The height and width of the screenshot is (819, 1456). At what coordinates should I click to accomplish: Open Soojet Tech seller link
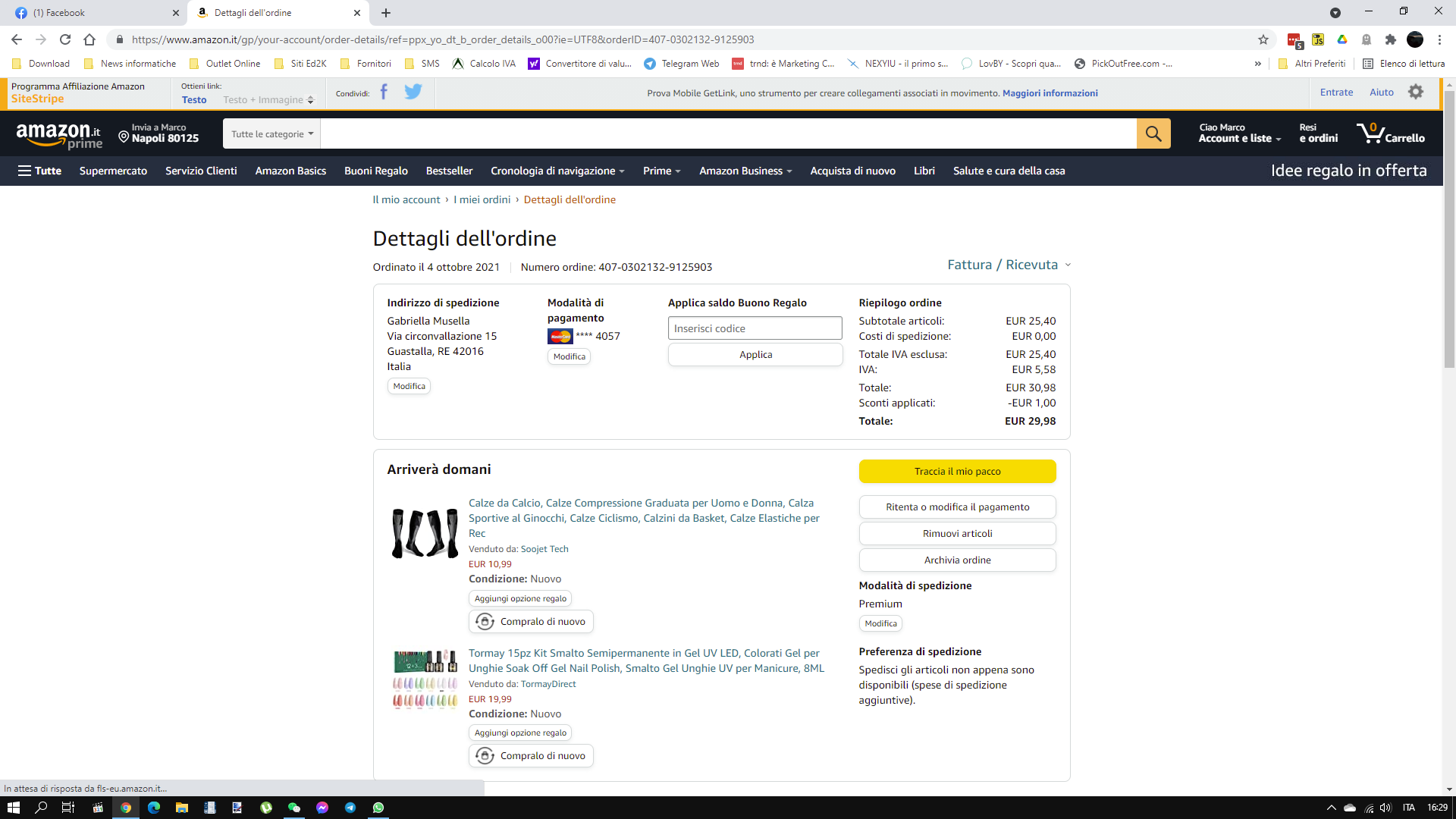click(x=544, y=549)
